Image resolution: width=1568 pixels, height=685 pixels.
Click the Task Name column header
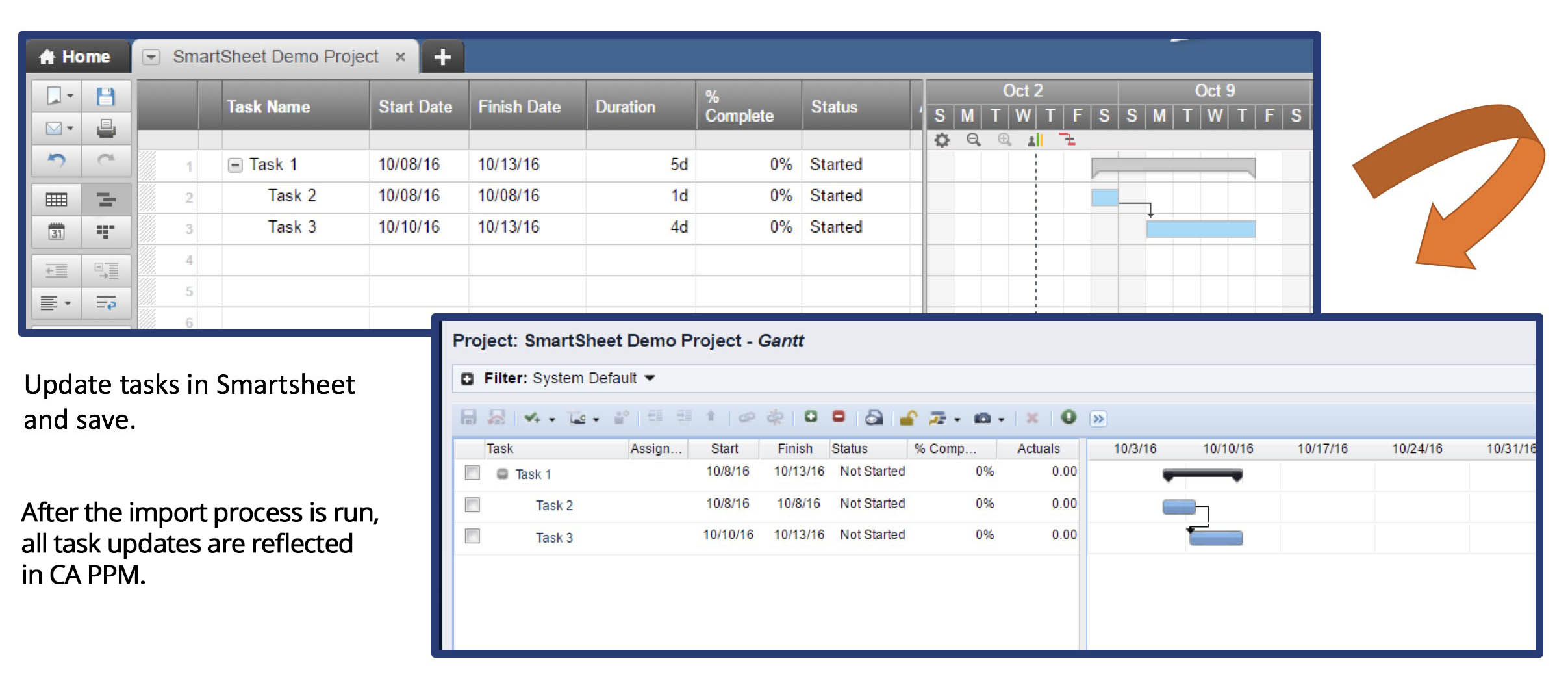[296, 107]
